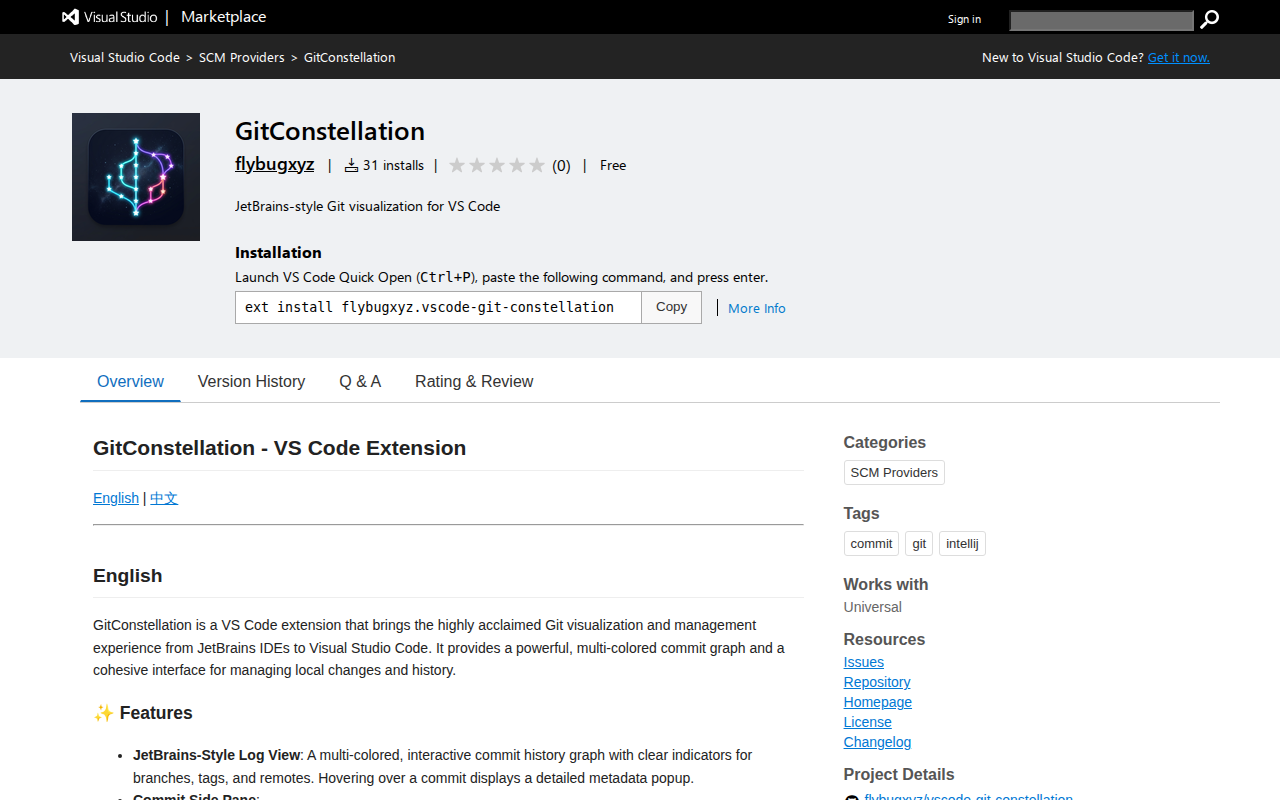Copy the ext install command

coord(671,307)
